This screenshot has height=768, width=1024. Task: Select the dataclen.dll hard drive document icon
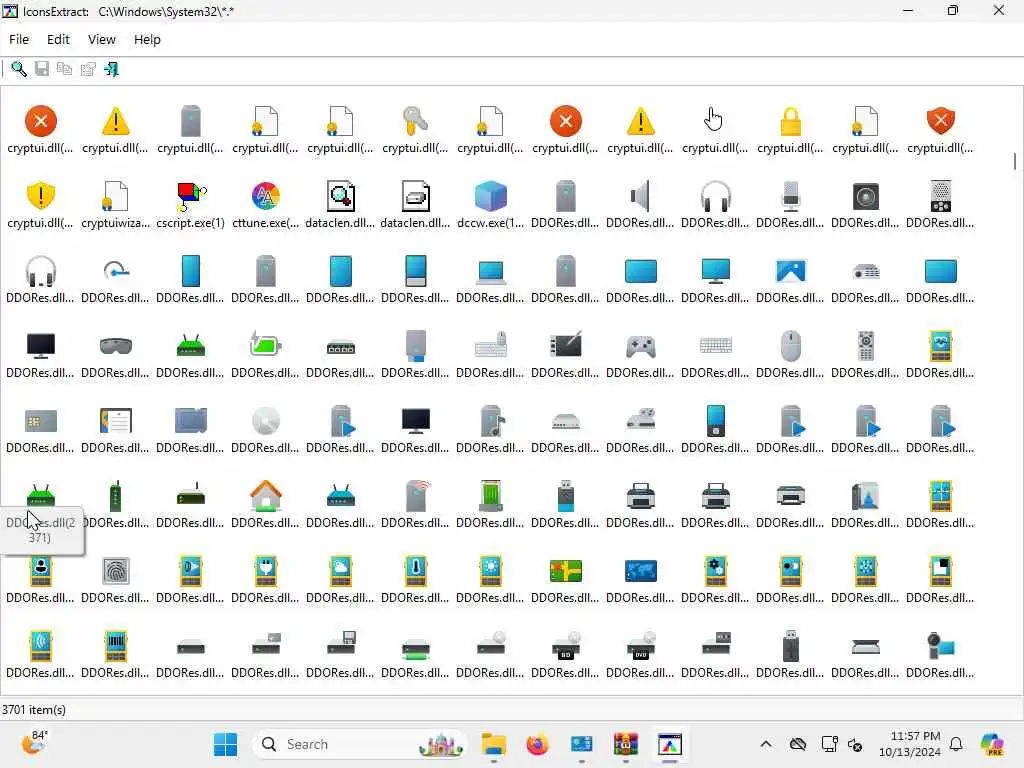point(415,196)
